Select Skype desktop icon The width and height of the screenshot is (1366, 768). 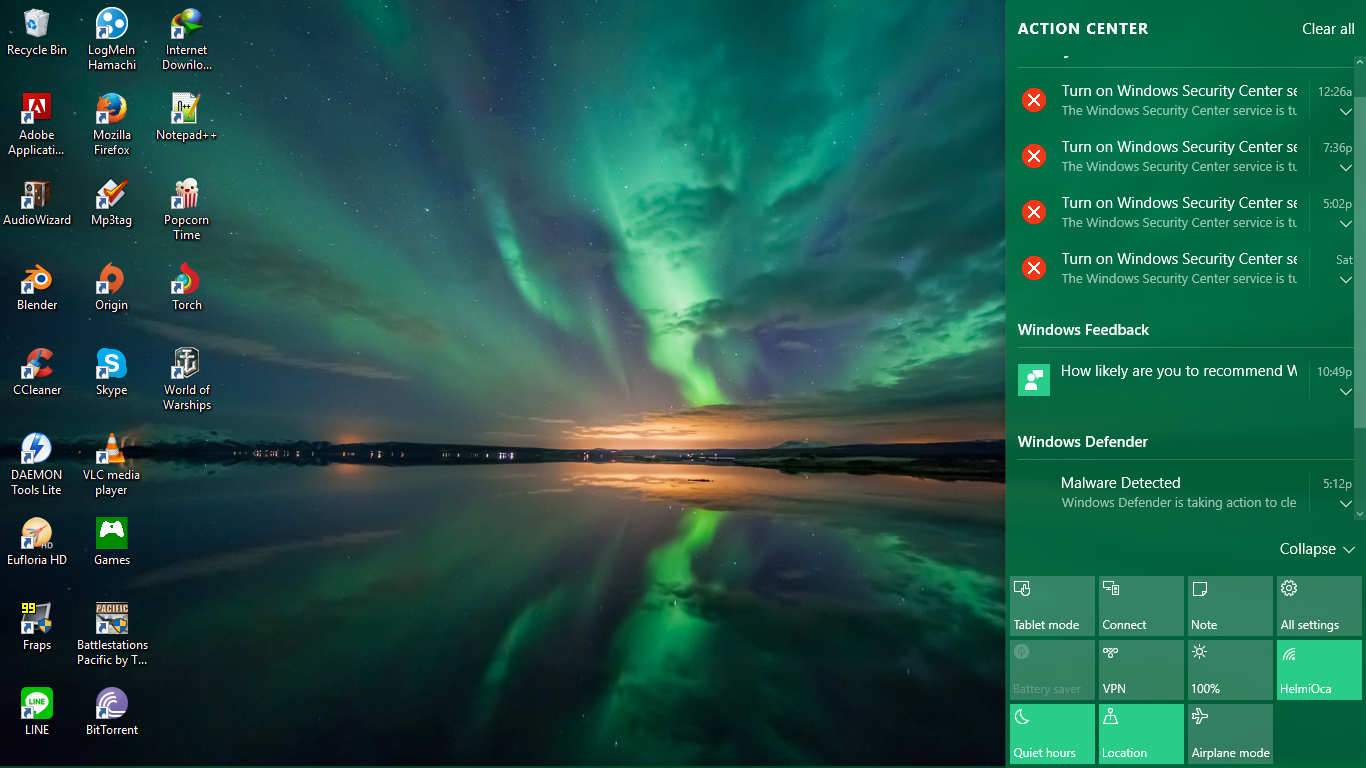(112, 372)
